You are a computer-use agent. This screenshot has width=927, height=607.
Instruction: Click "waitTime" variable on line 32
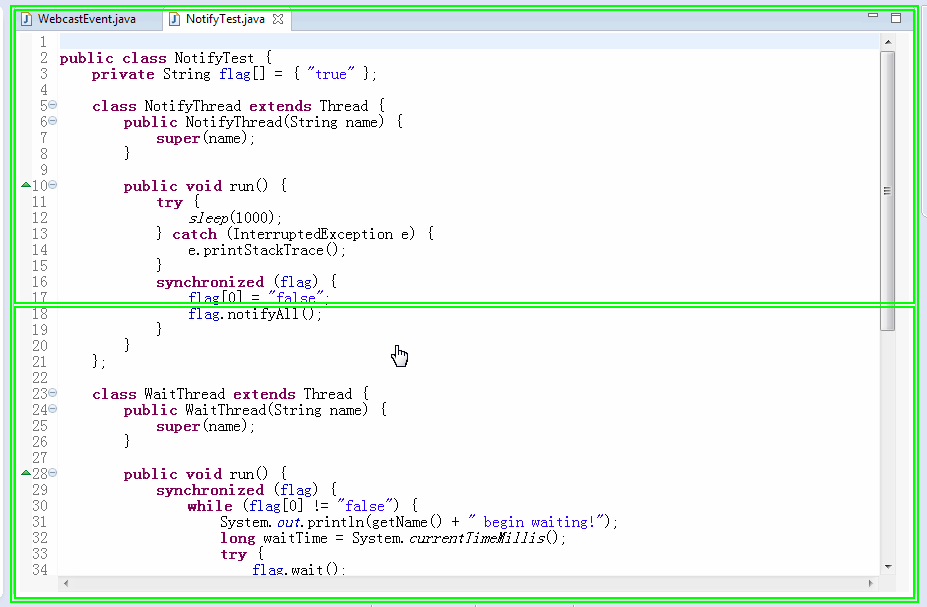click(x=295, y=538)
